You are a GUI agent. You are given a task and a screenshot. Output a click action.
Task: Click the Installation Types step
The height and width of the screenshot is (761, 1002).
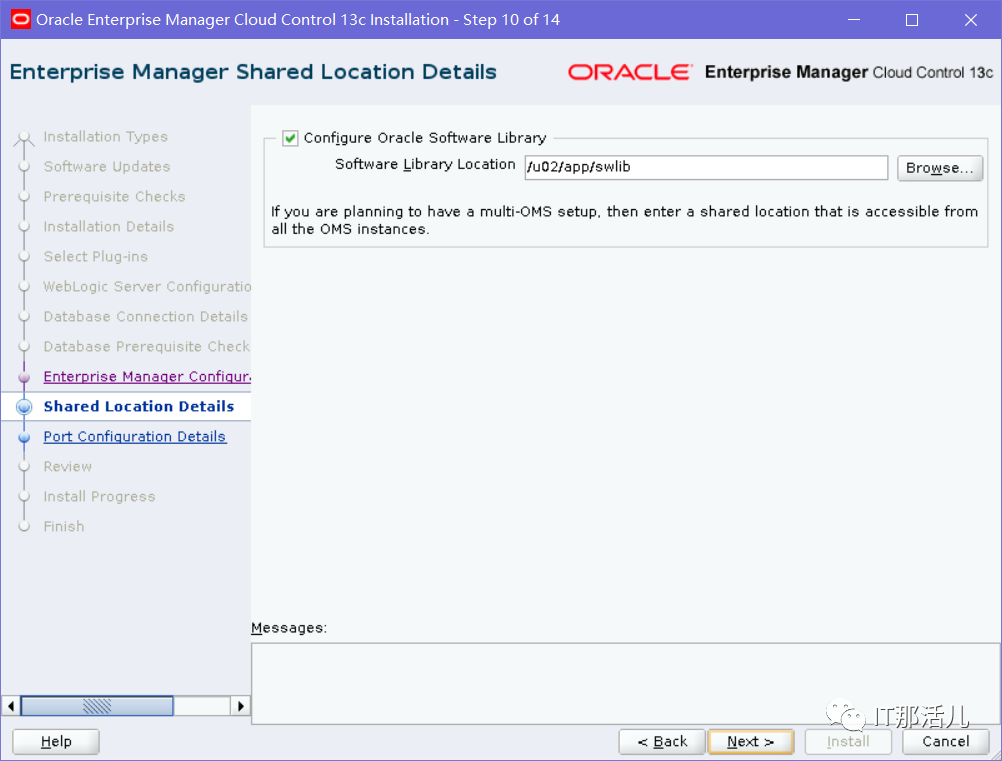(105, 137)
